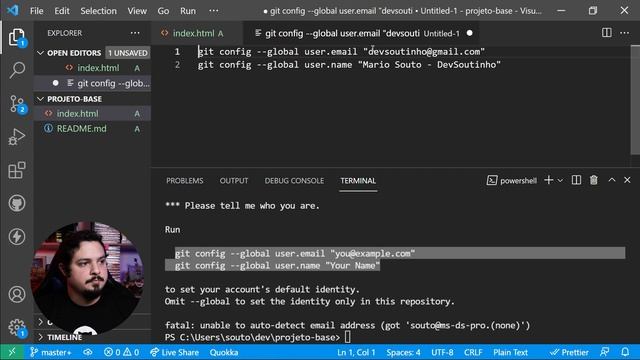Open the Explorer view in activity bar
Viewport: 640px width, 360px height.
[x=17, y=38]
